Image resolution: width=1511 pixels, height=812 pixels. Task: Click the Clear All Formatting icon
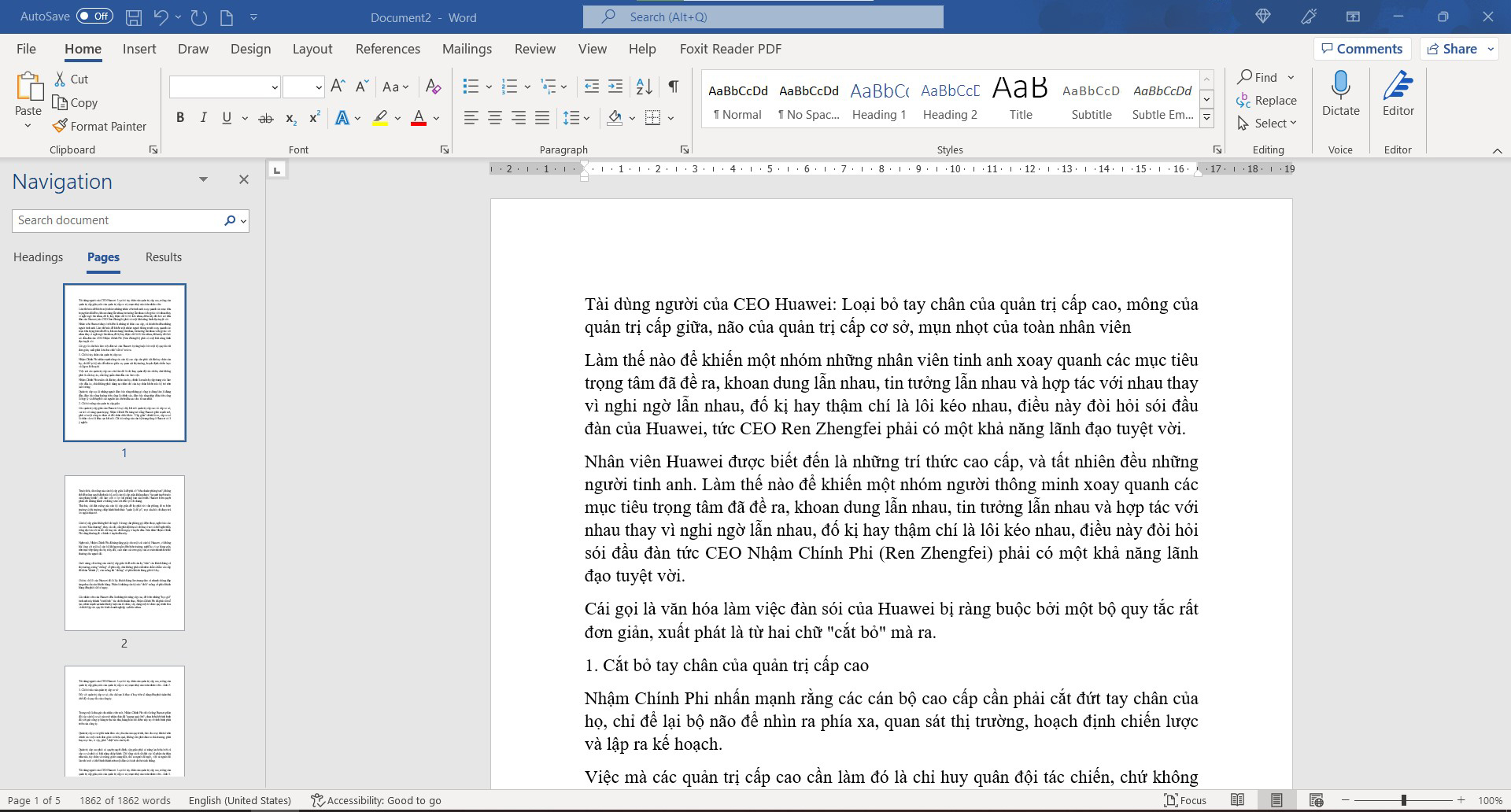pos(433,87)
